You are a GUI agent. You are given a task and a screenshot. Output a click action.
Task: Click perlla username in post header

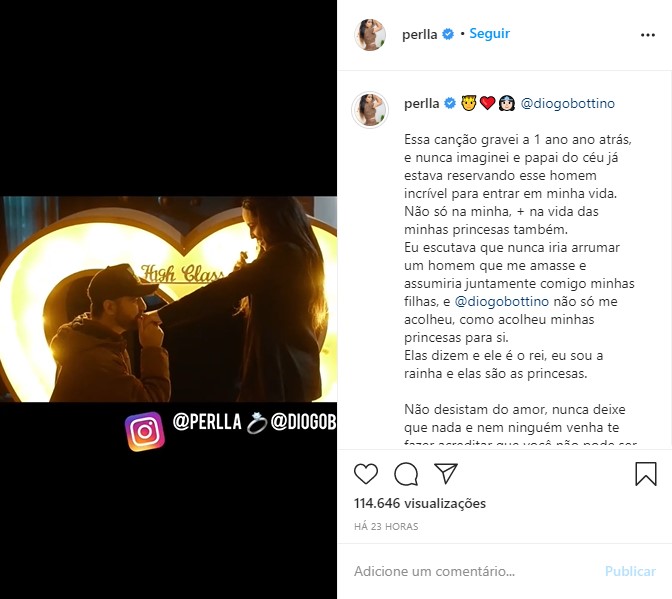pyautogui.click(x=420, y=34)
